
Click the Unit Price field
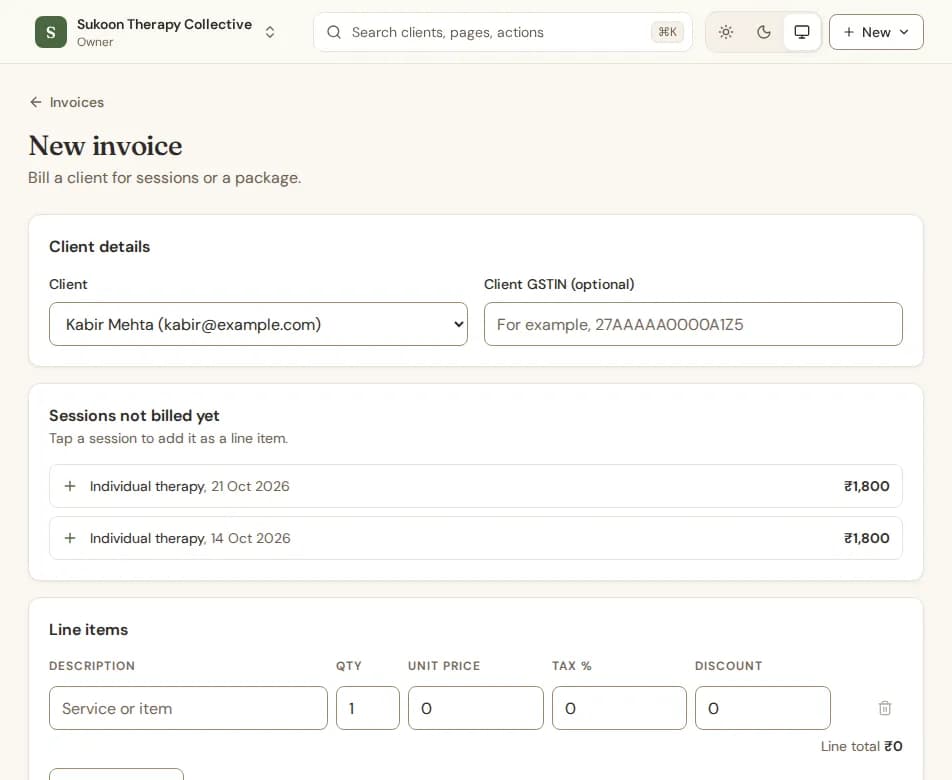(x=475, y=708)
